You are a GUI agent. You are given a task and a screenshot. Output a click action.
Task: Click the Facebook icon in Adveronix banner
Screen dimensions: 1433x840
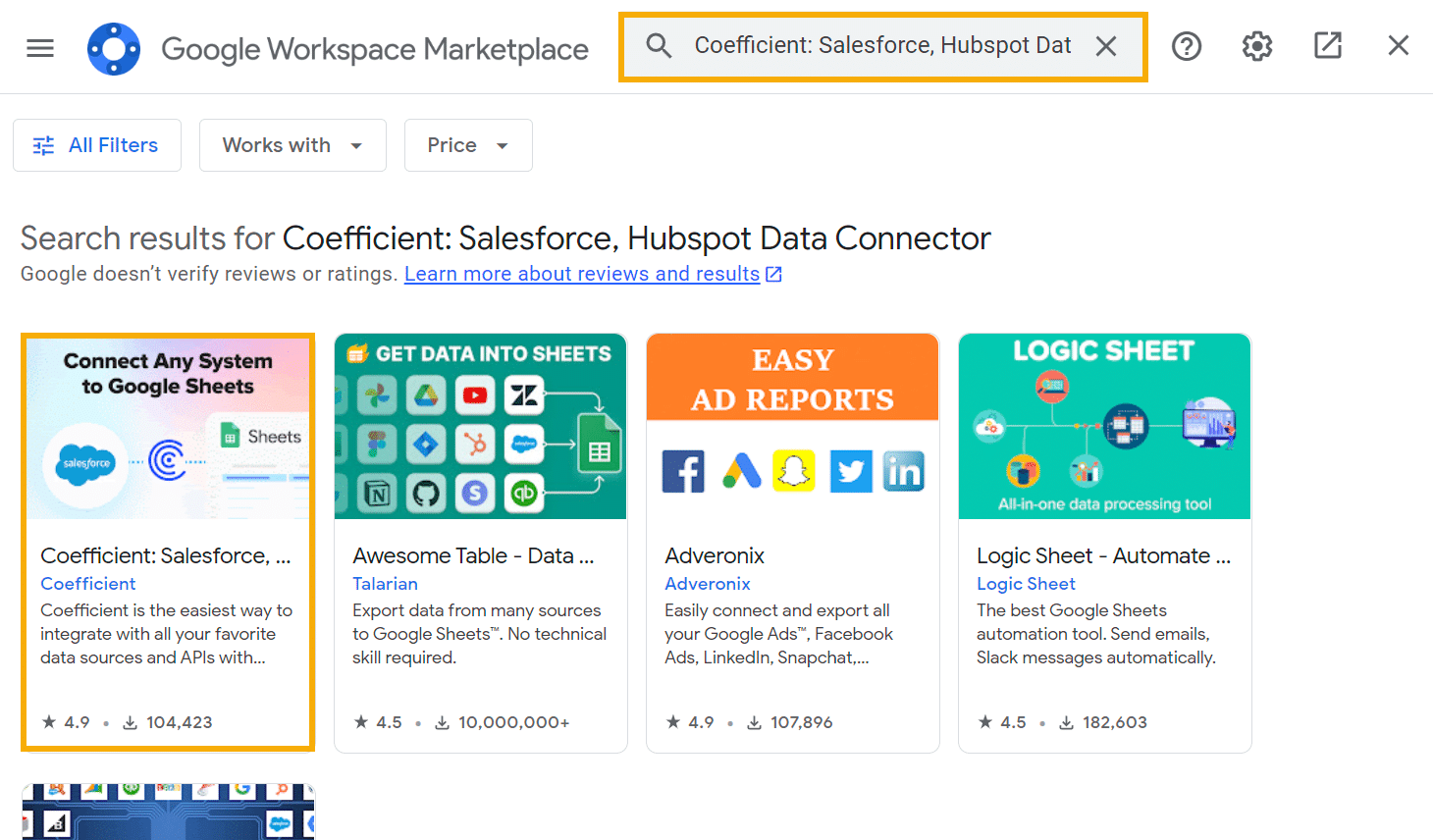[683, 472]
